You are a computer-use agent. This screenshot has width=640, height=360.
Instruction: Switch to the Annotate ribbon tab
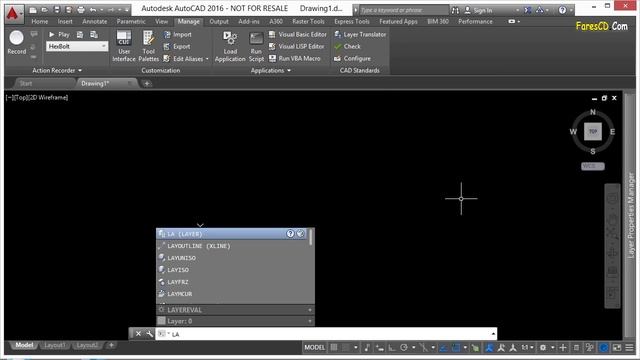point(95,21)
